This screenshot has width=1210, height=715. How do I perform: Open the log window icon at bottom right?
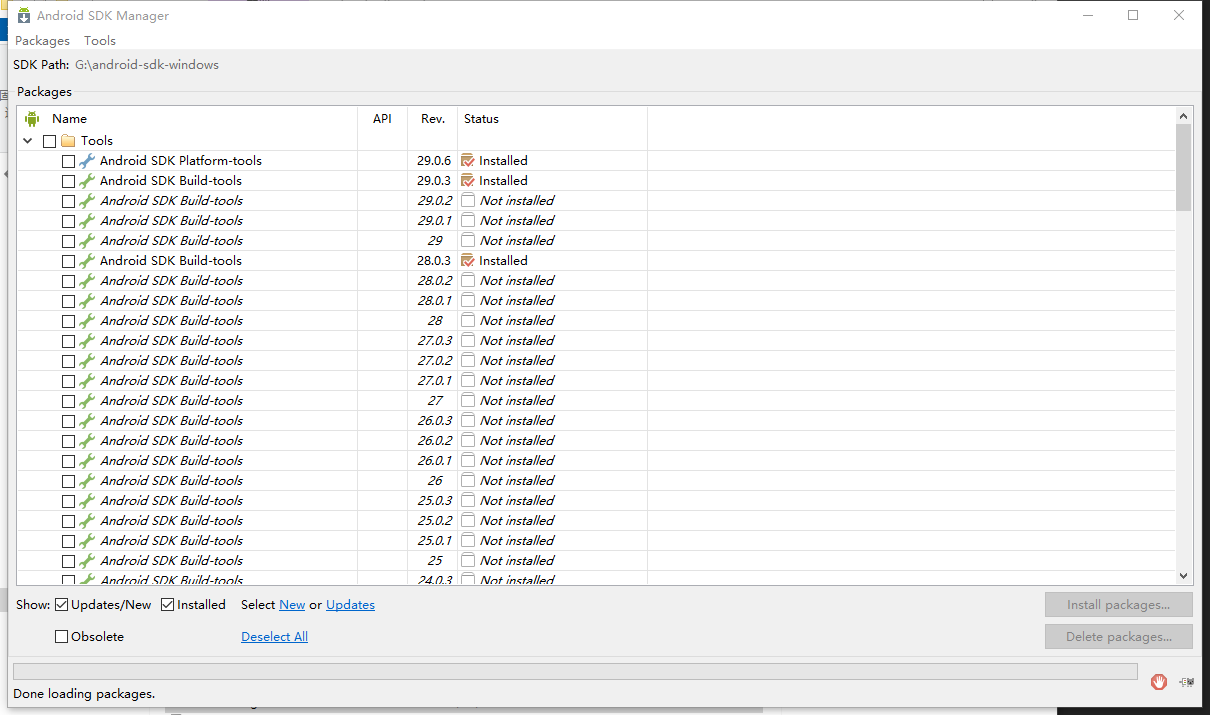click(1187, 682)
